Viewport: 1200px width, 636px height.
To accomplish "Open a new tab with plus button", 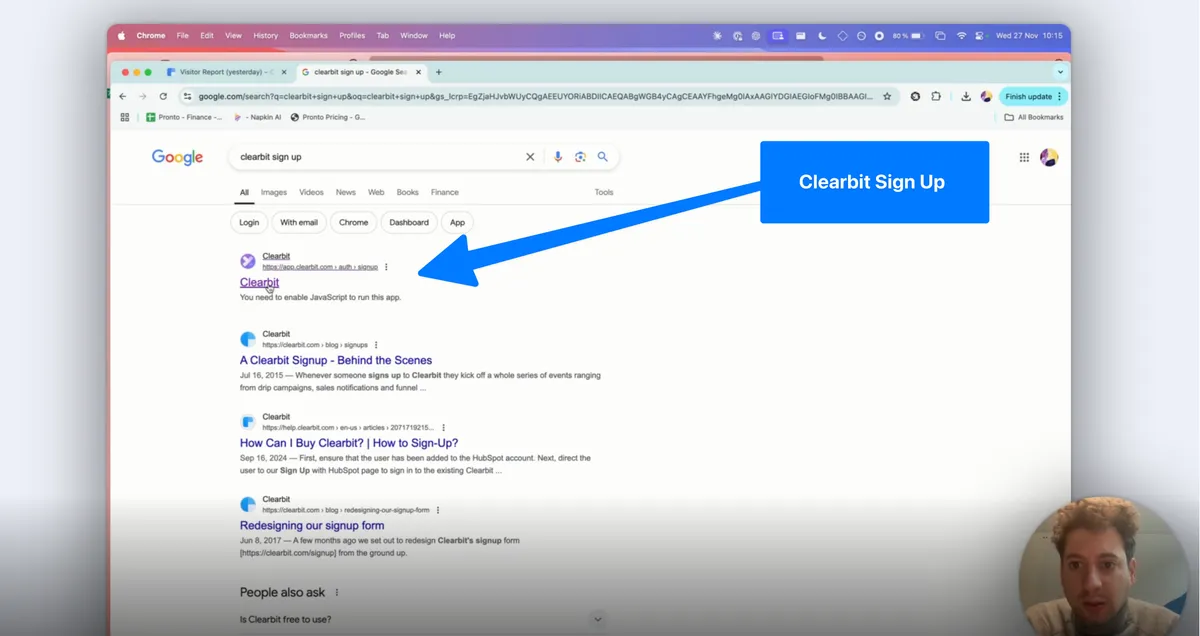I will (438, 72).
